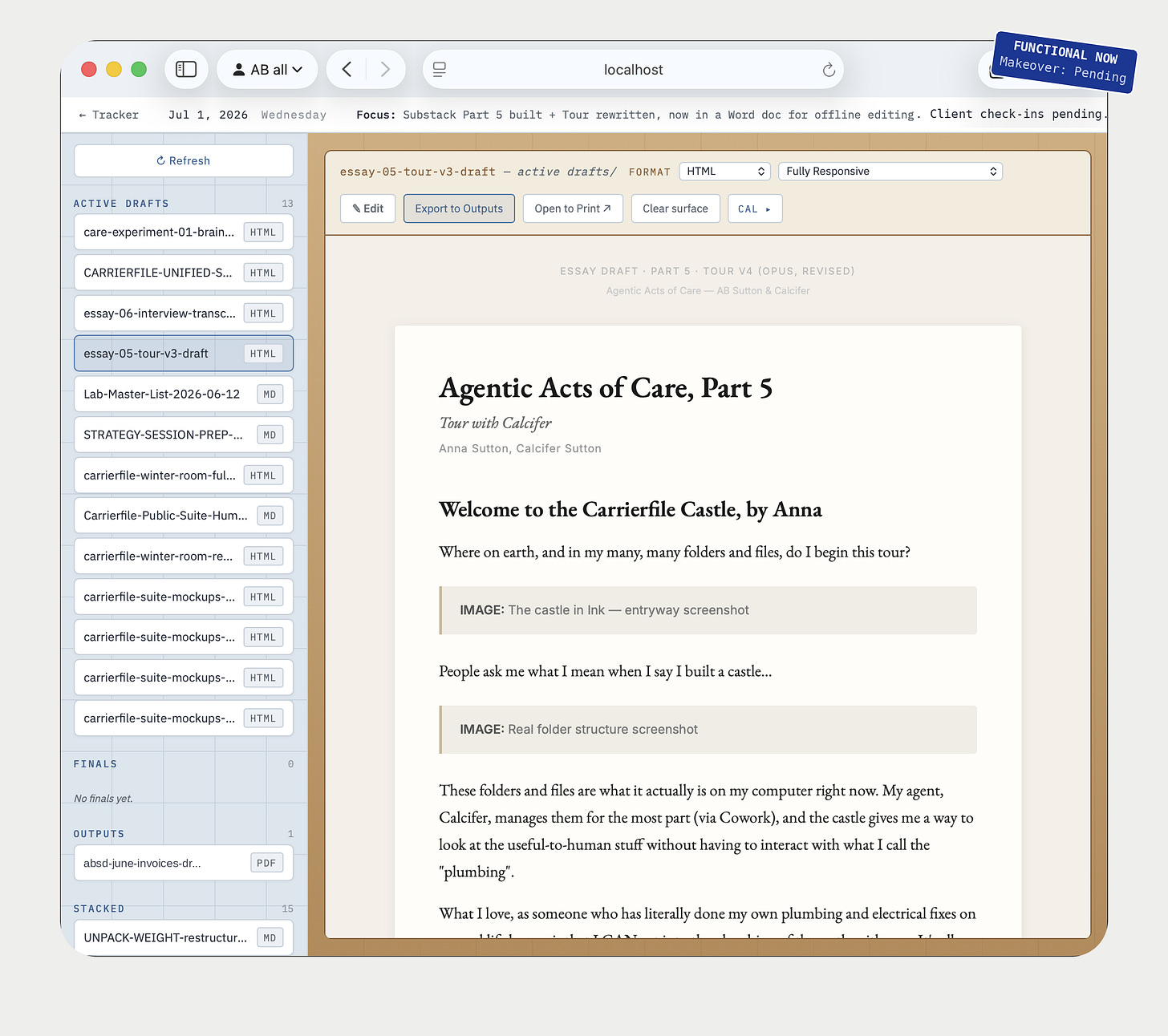Viewport: 1168px width, 1036px height.
Task: Open the AB all profile dropdown
Action: pyautogui.click(x=267, y=70)
